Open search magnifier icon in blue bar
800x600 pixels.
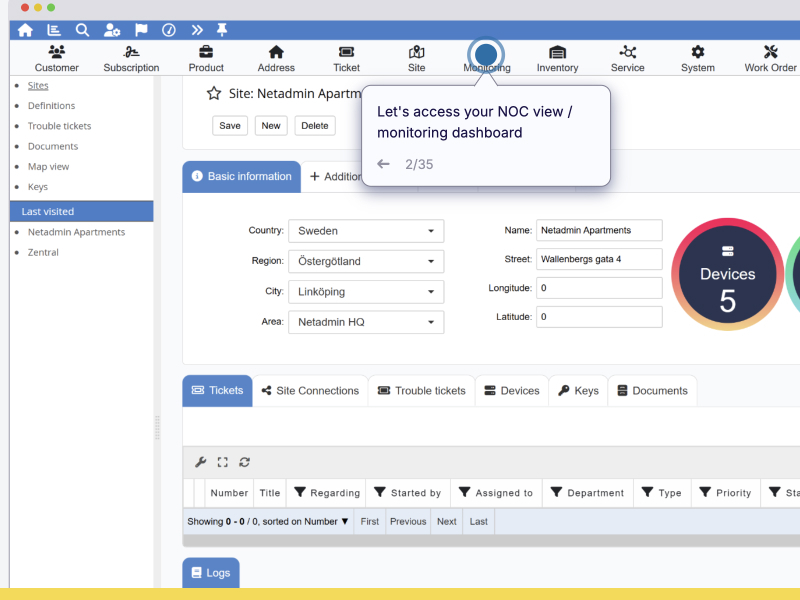pyautogui.click(x=82, y=30)
